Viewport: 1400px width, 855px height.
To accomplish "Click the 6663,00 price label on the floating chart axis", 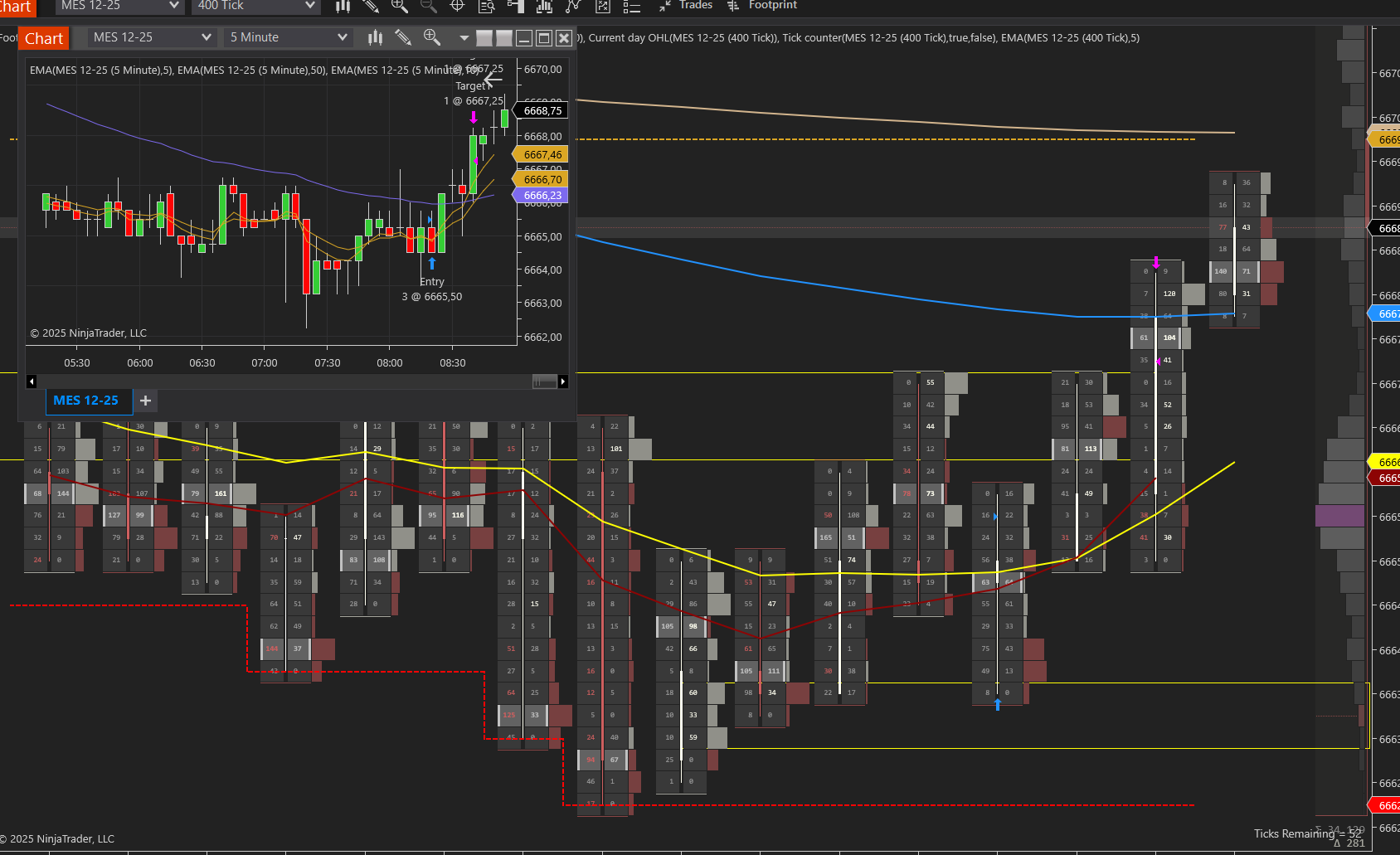I will pos(543,304).
